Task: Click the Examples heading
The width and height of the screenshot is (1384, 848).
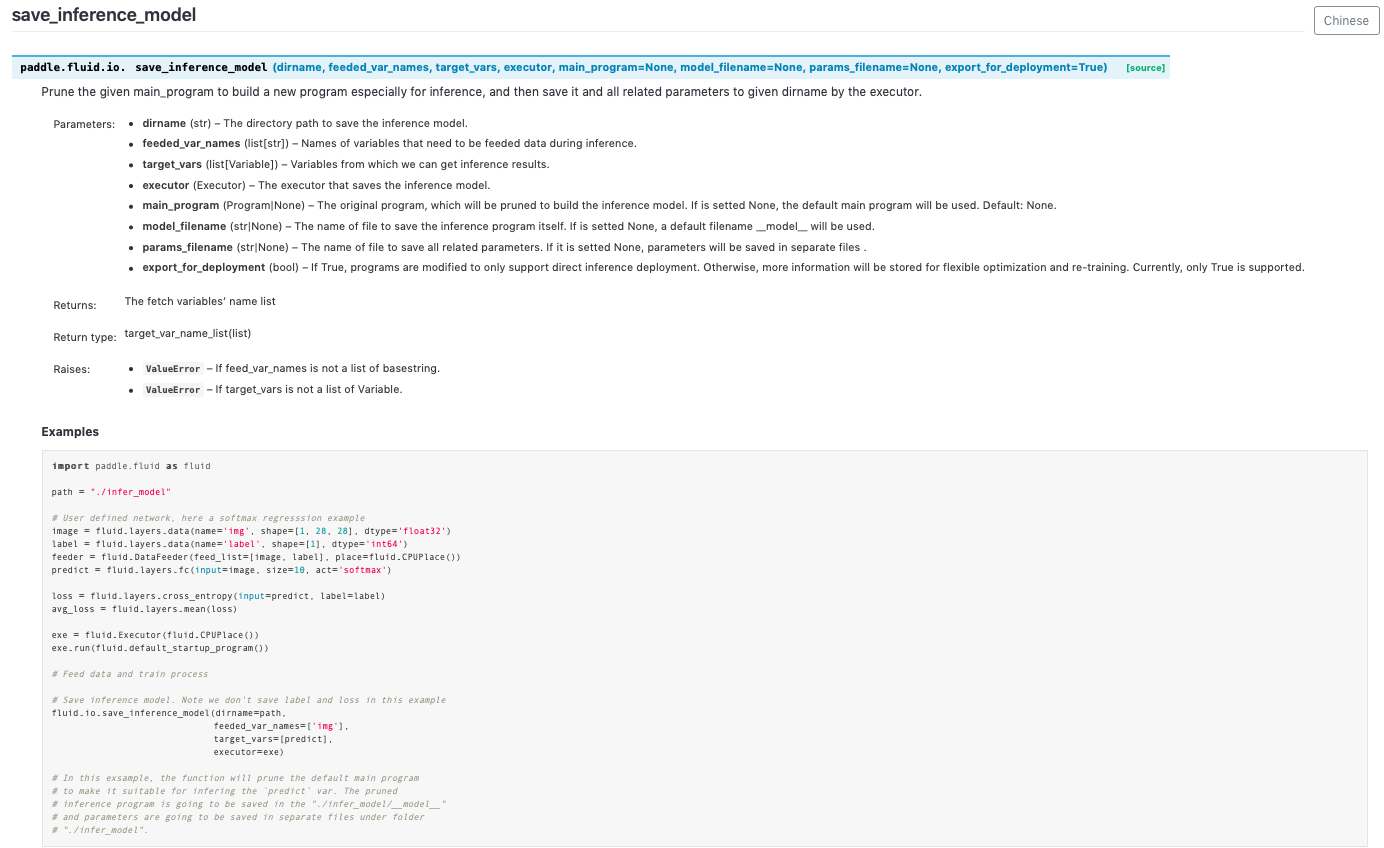Action: point(70,432)
